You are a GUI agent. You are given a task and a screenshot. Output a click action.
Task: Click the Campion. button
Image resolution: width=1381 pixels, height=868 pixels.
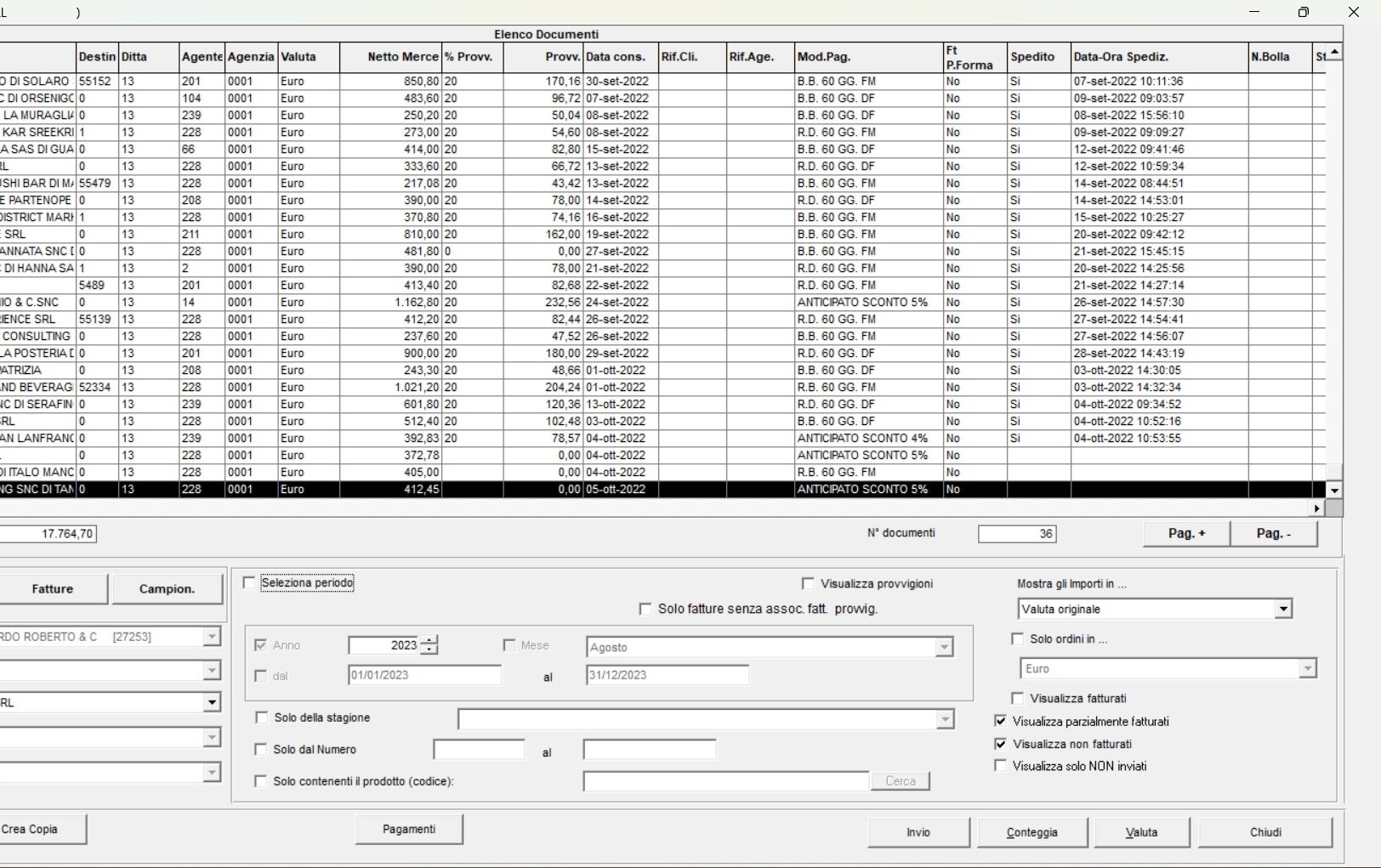pyautogui.click(x=167, y=588)
